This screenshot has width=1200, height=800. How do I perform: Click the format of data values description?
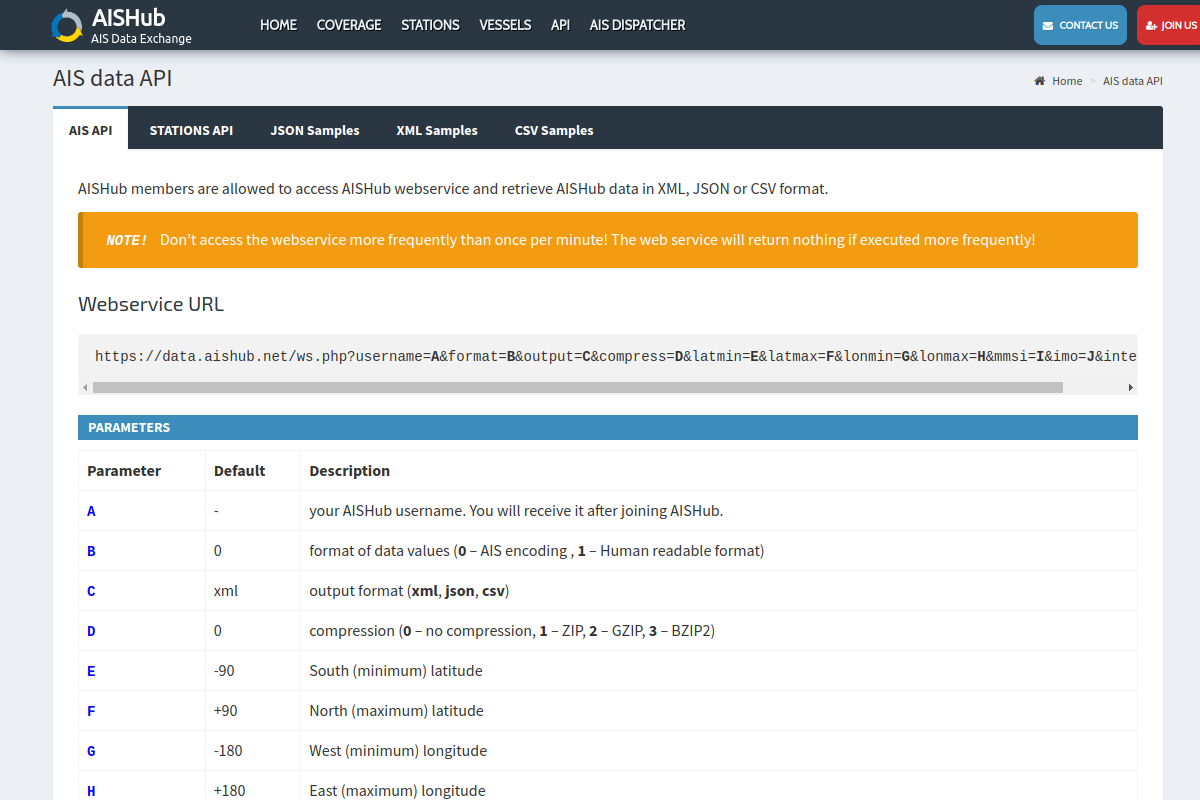(537, 551)
